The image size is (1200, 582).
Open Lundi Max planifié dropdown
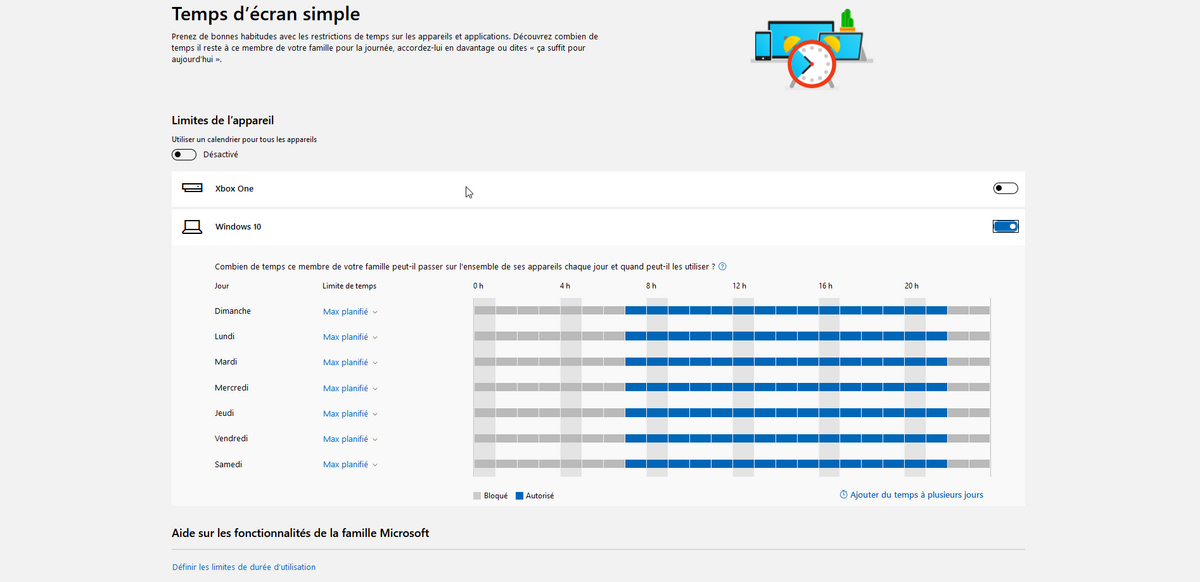350,337
